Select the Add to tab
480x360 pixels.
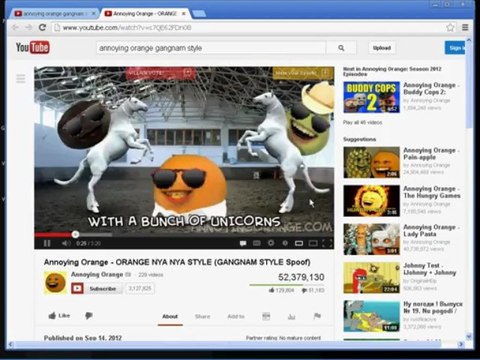click(x=236, y=316)
